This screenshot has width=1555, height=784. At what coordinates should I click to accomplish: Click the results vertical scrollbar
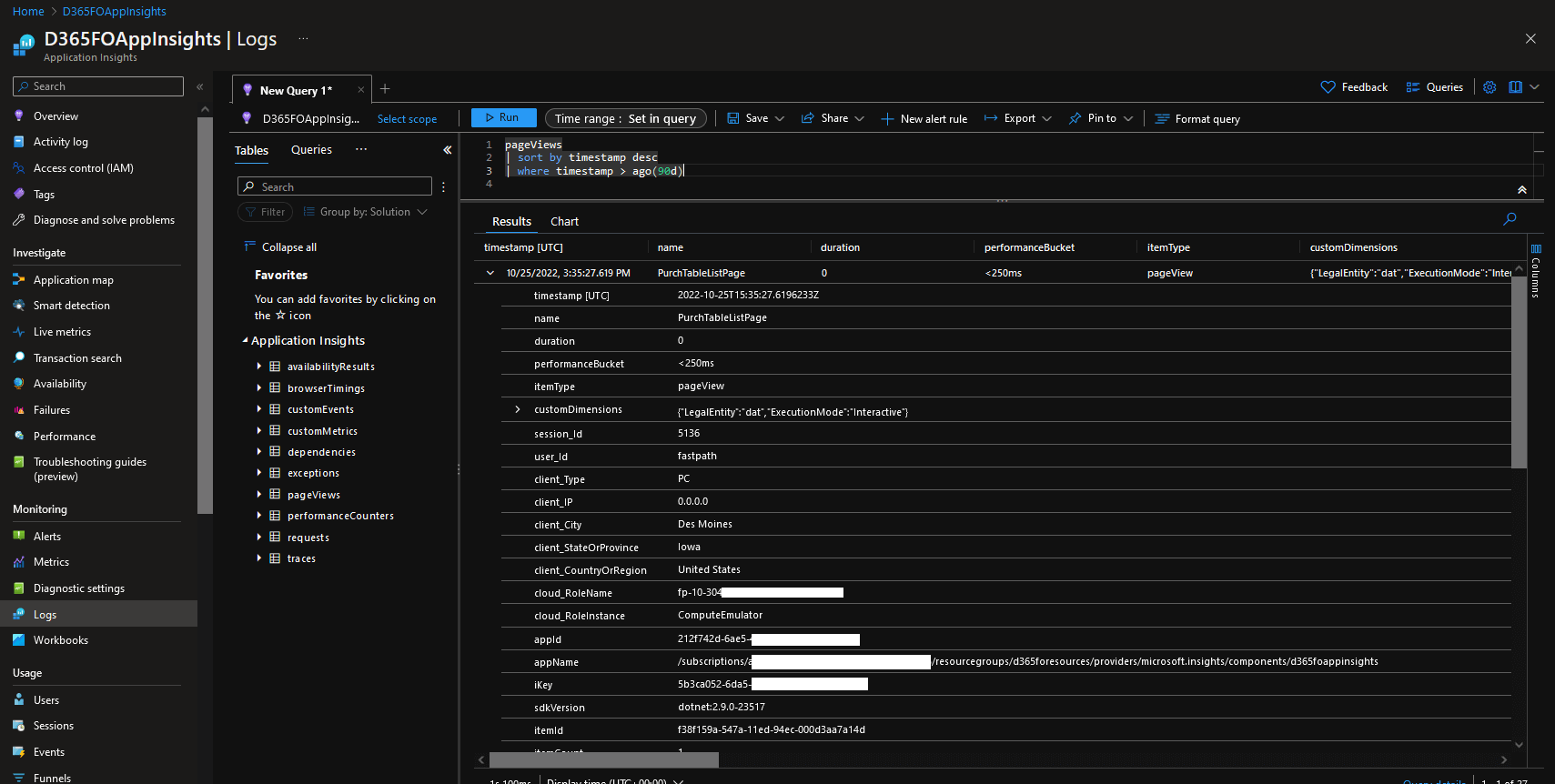click(x=1519, y=372)
